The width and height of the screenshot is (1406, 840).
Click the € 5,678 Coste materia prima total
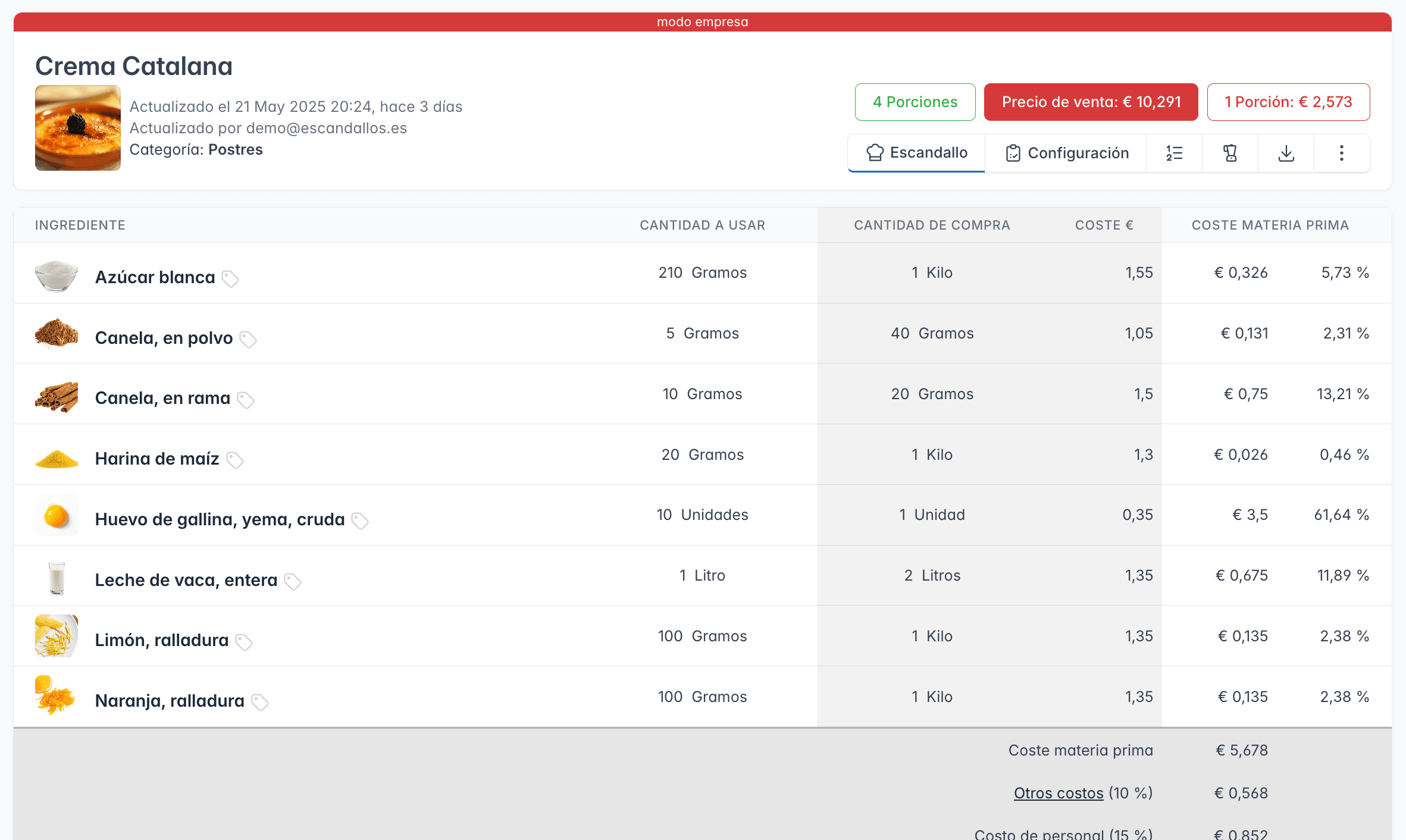(1242, 750)
